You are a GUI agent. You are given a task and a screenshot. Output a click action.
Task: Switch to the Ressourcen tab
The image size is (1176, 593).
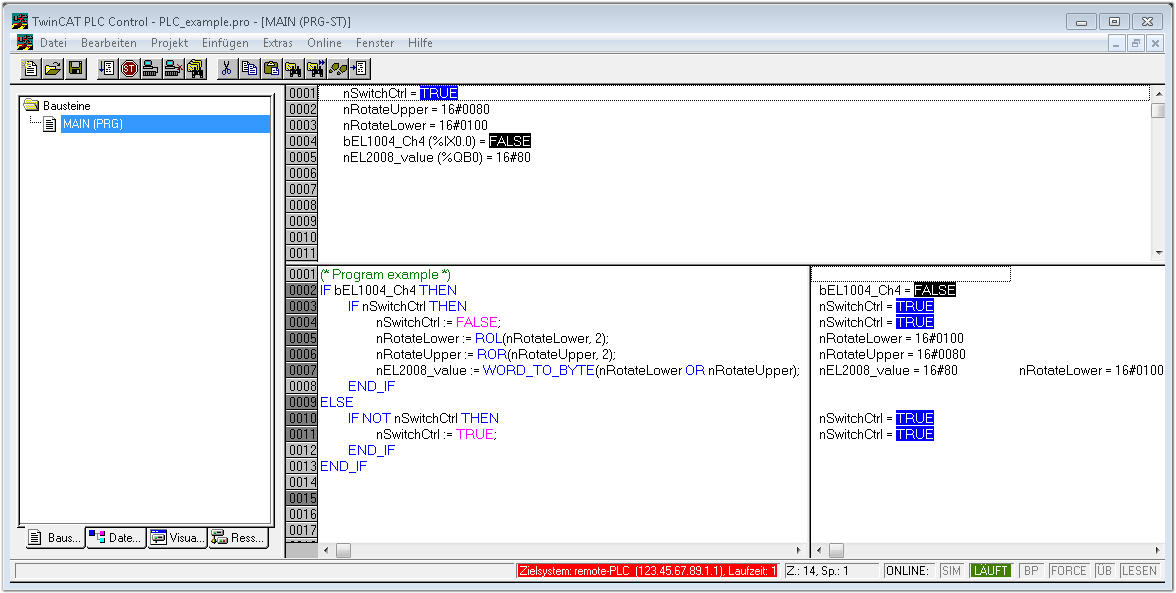(238, 538)
